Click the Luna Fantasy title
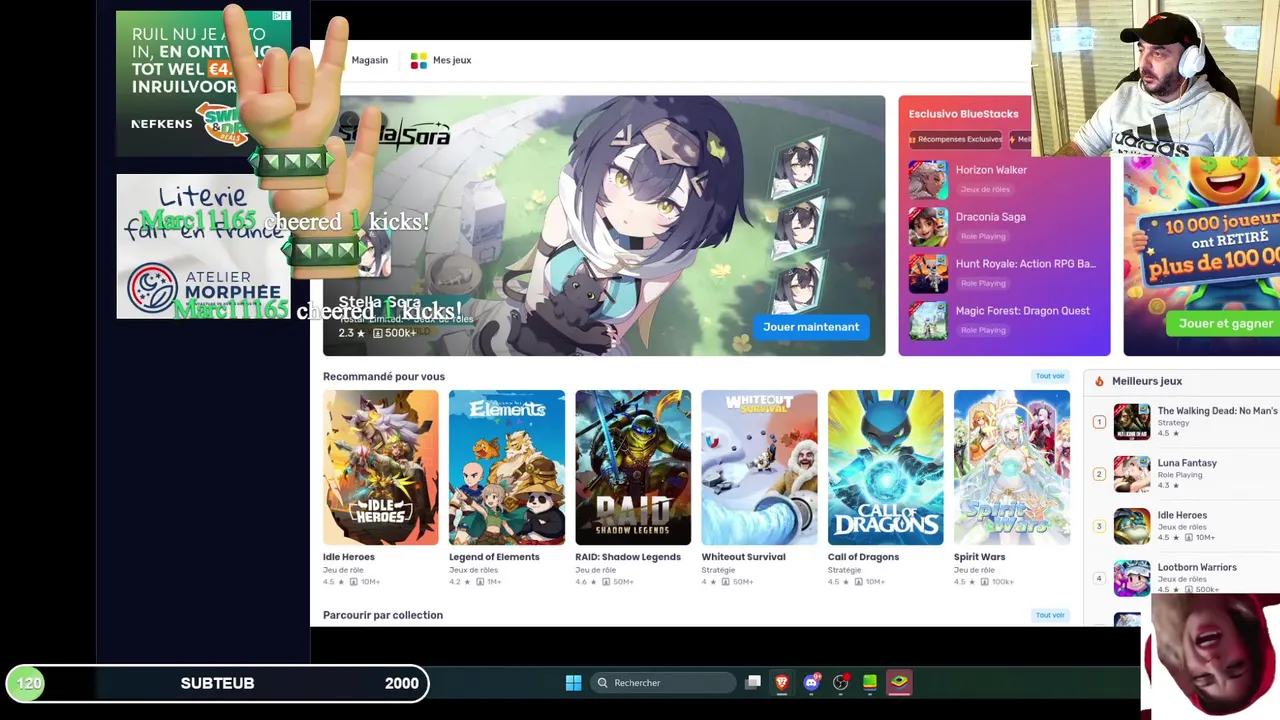The width and height of the screenshot is (1280, 720). pyautogui.click(x=1187, y=463)
